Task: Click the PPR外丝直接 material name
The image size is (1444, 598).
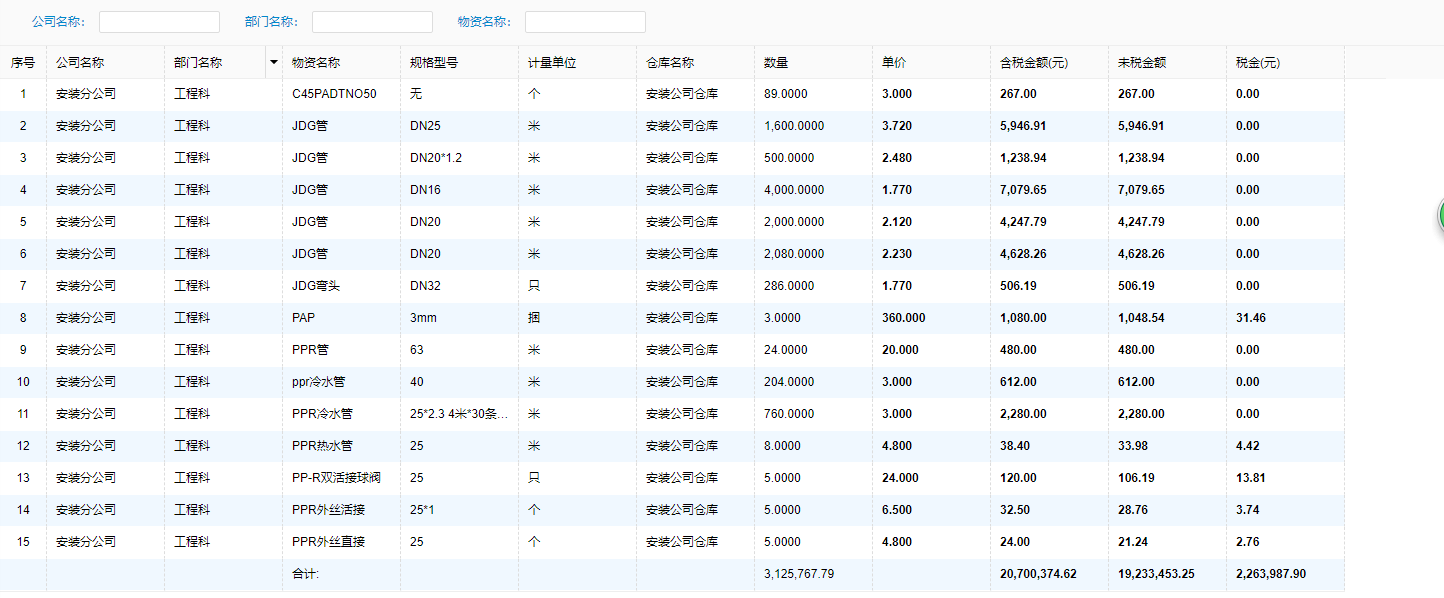Action: (x=328, y=542)
